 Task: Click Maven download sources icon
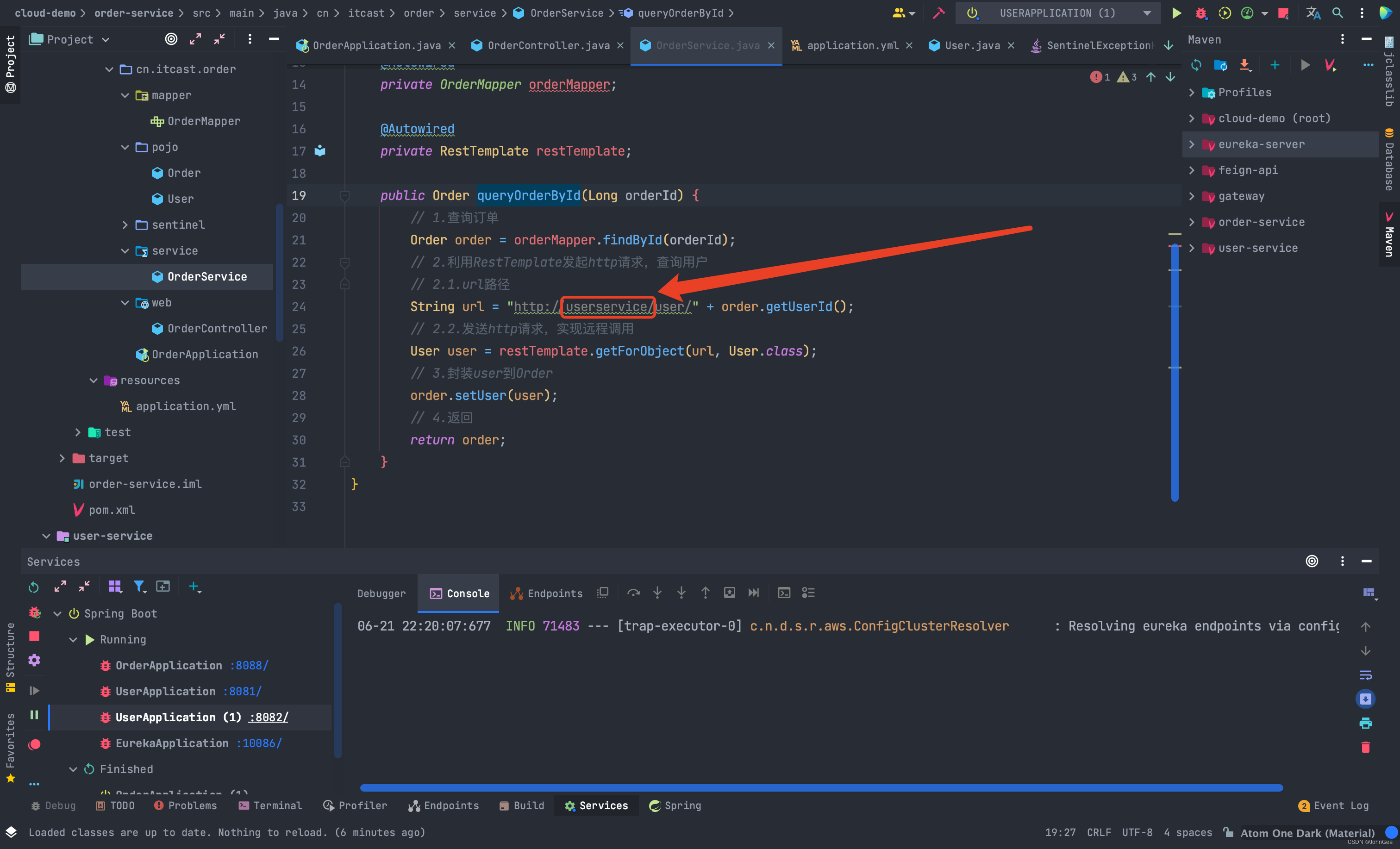[1245, 65]
